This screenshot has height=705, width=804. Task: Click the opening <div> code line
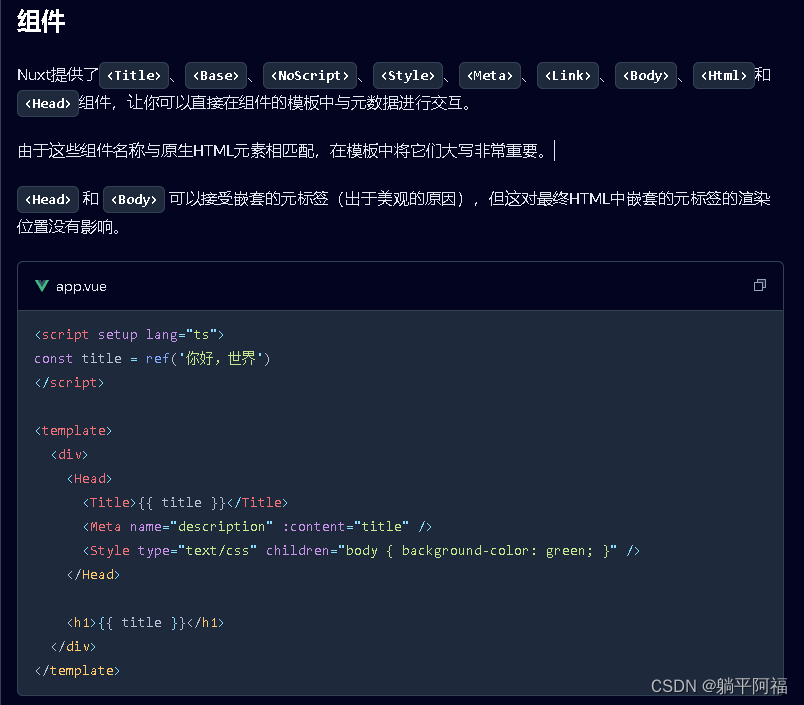click(69, 454)
